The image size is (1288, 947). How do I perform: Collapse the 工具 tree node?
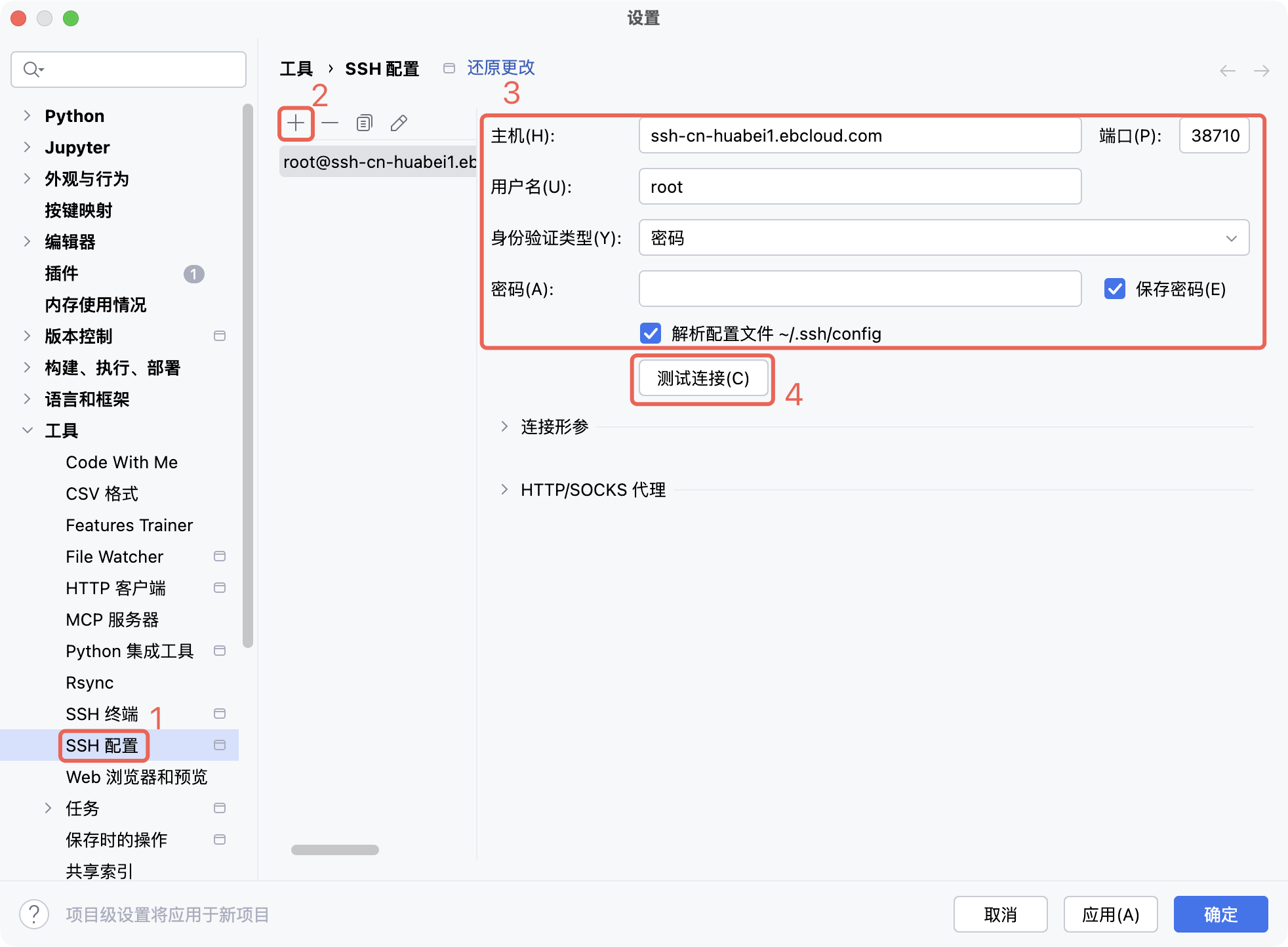pyautogui.click(x=28, y=431)
